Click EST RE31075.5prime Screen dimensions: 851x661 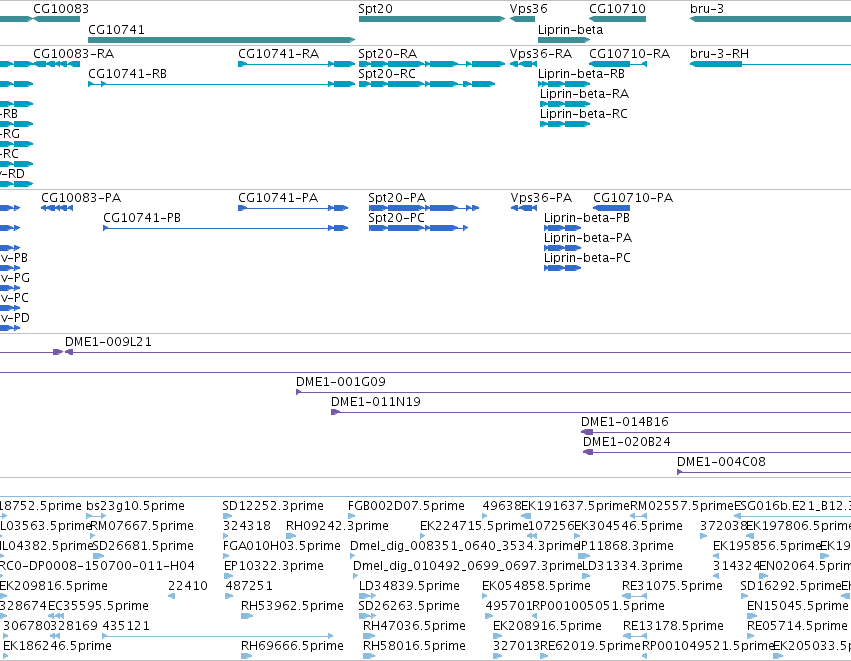[x=672, y=586]
